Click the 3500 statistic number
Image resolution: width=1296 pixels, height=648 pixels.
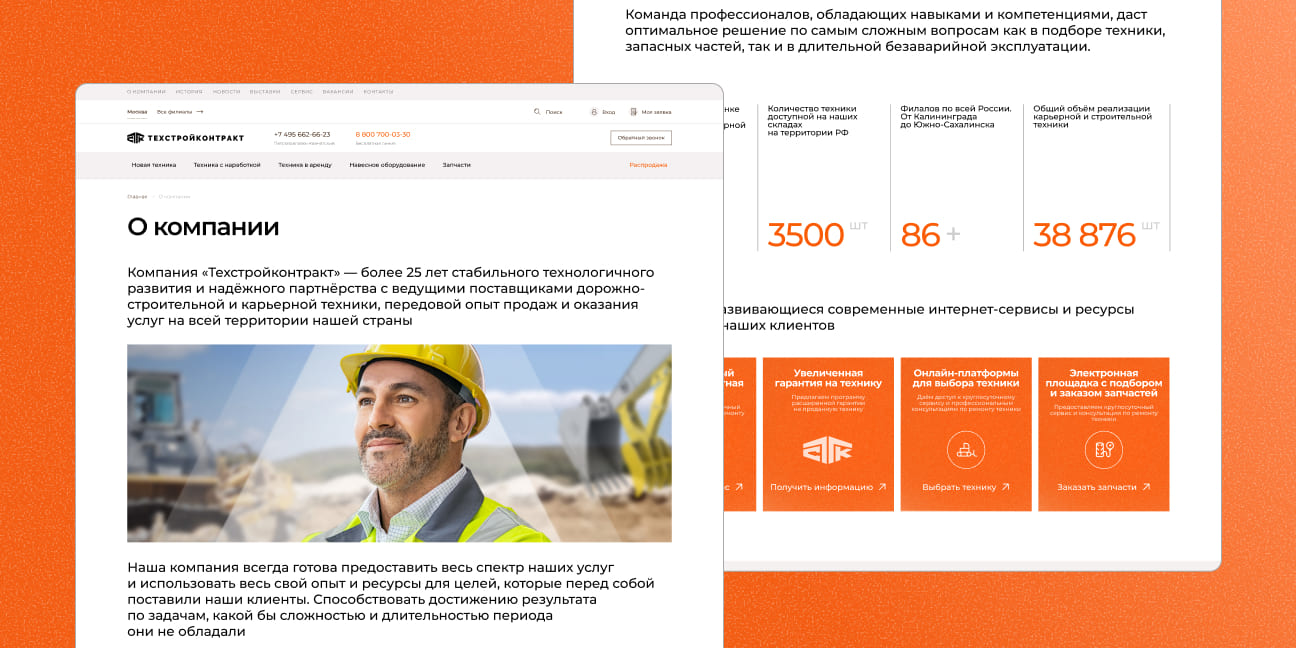tap(806, 235)
